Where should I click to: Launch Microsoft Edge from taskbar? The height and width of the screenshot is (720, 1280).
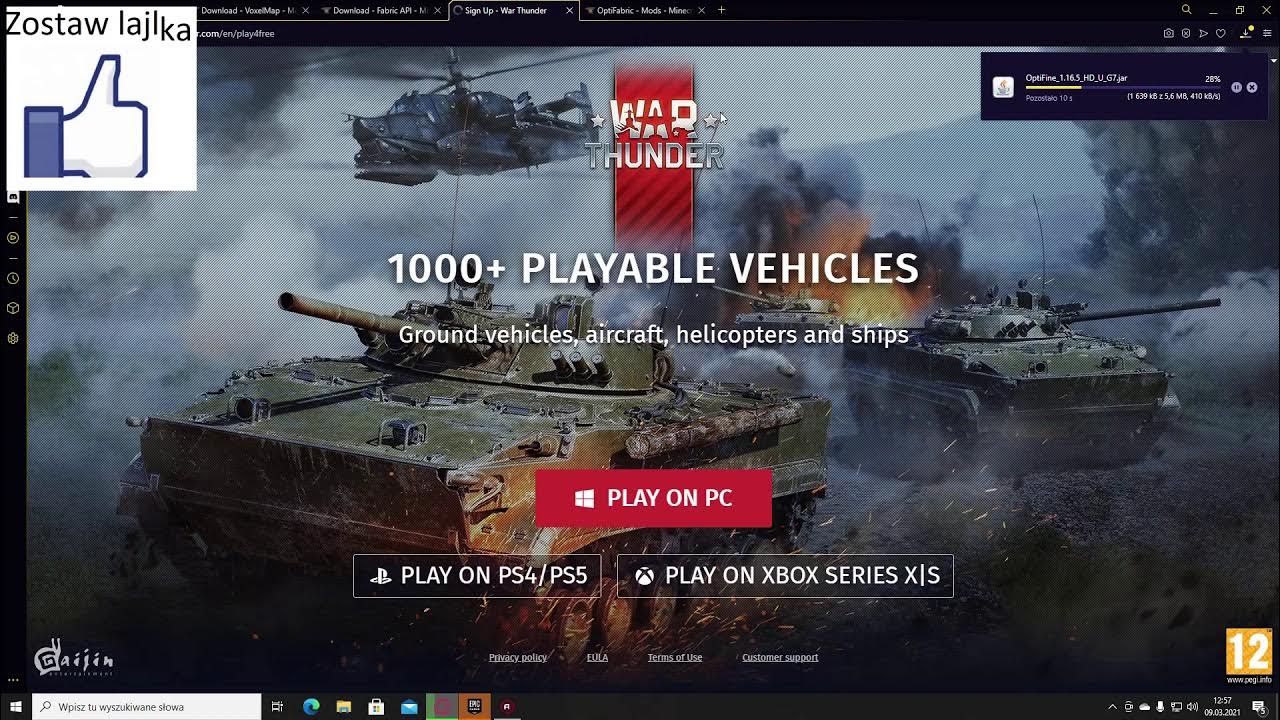pos(311,707)
